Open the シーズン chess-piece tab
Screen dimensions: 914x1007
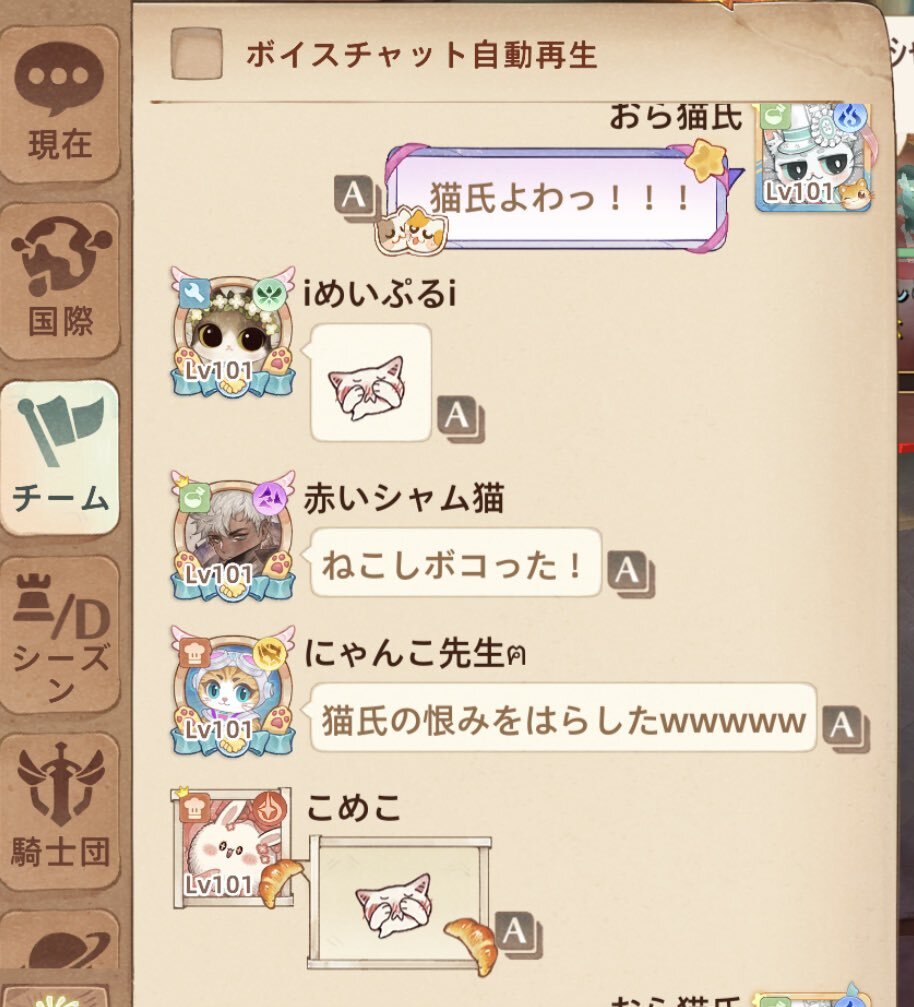pyautogui.click(x=60, y=634)
